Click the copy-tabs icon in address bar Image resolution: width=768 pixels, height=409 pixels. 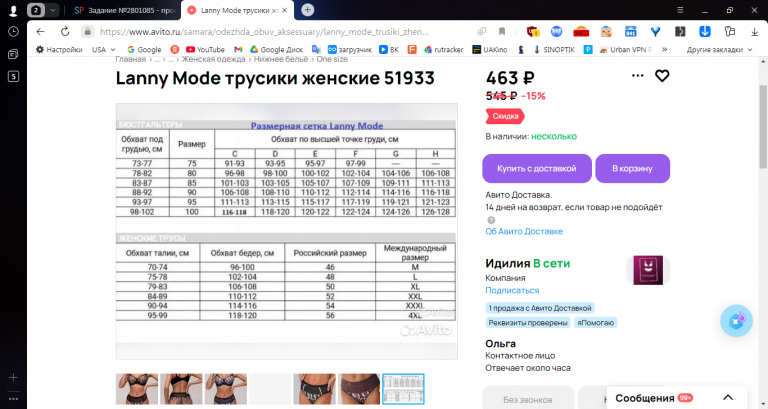[x=482, y=32]
